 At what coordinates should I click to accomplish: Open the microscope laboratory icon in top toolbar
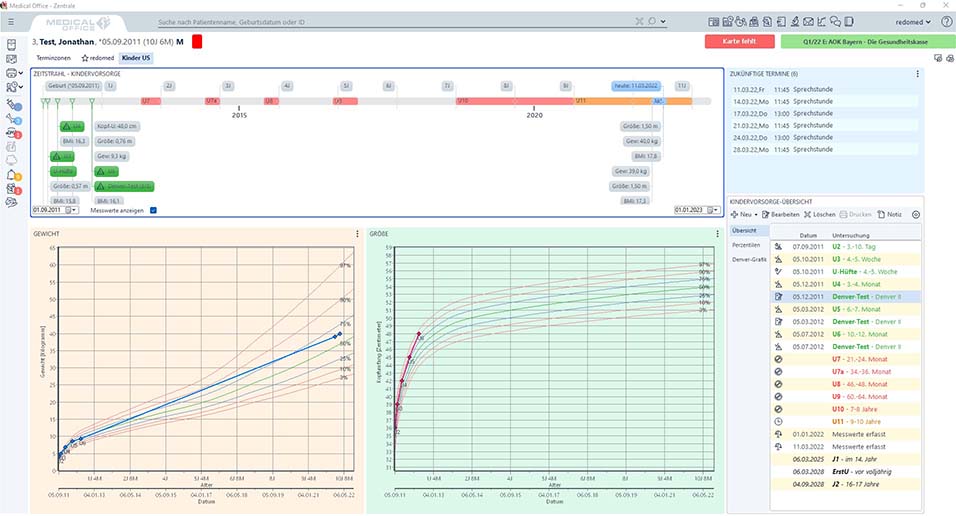(794, 22)
